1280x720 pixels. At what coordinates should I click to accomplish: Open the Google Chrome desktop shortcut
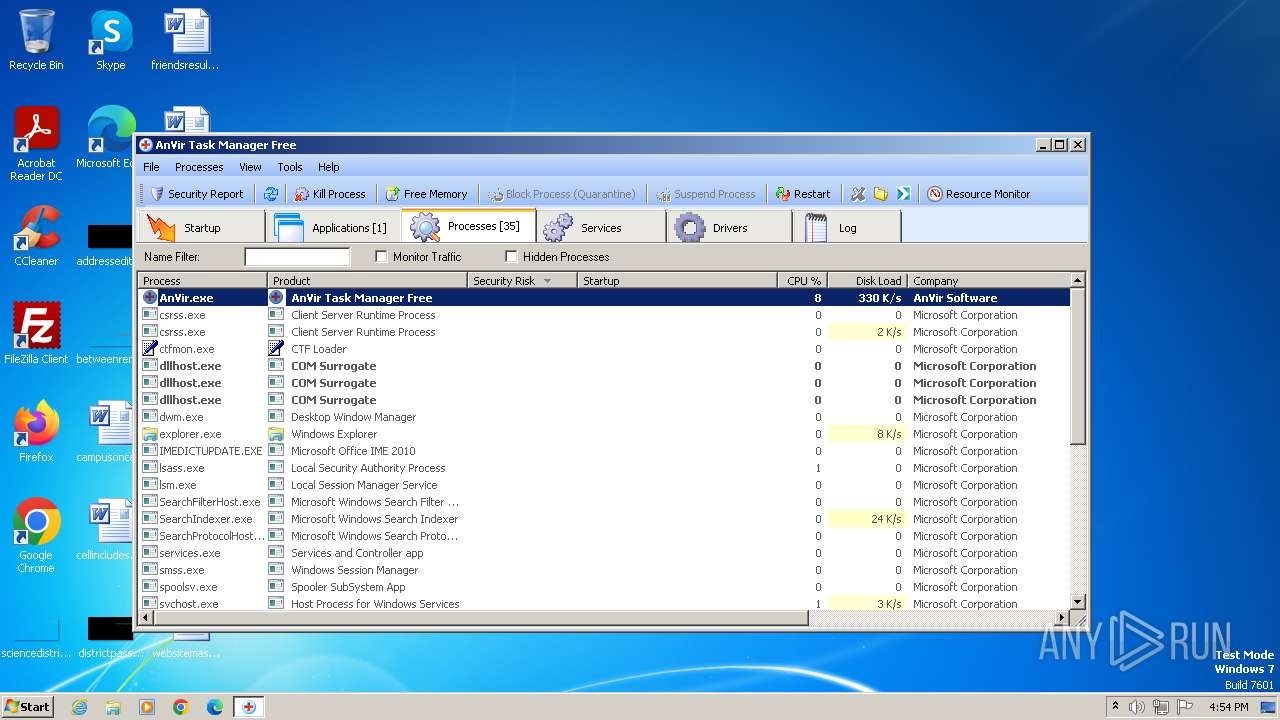(x=36, y=536)
